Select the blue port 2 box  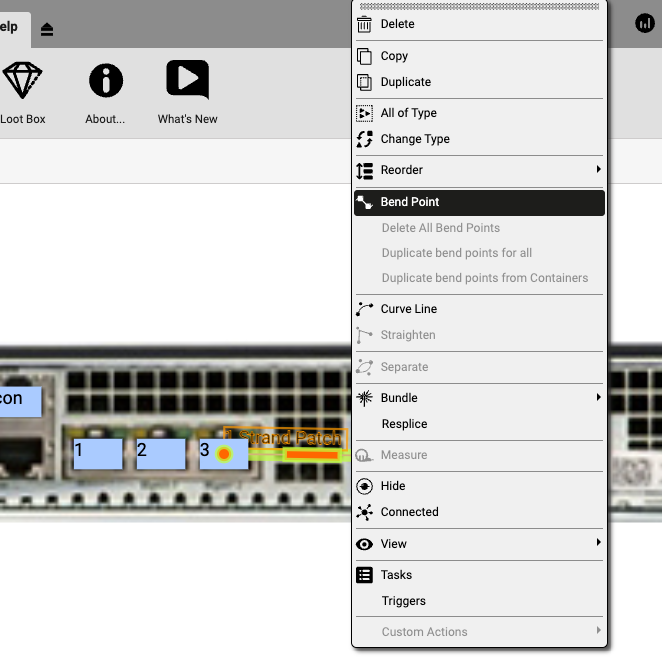[x=160, y=453]
